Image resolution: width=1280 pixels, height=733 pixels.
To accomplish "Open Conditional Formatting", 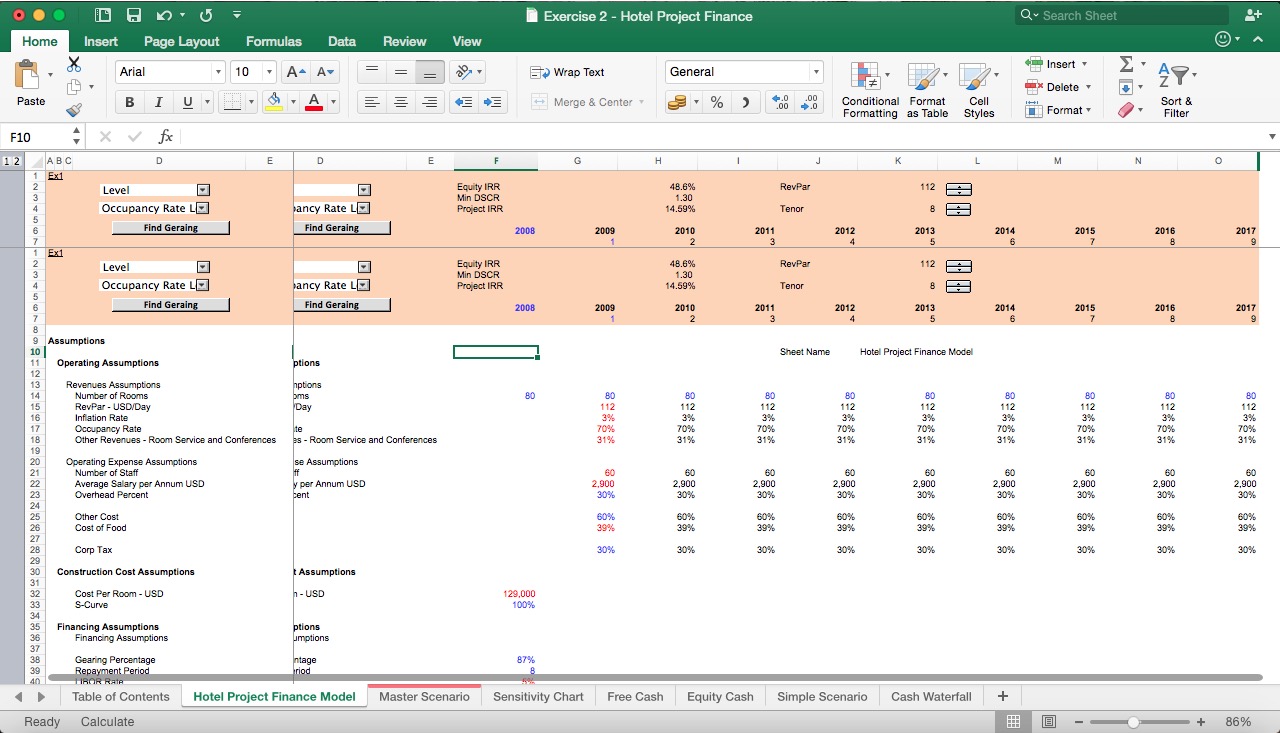I will [x=869, y=90].
